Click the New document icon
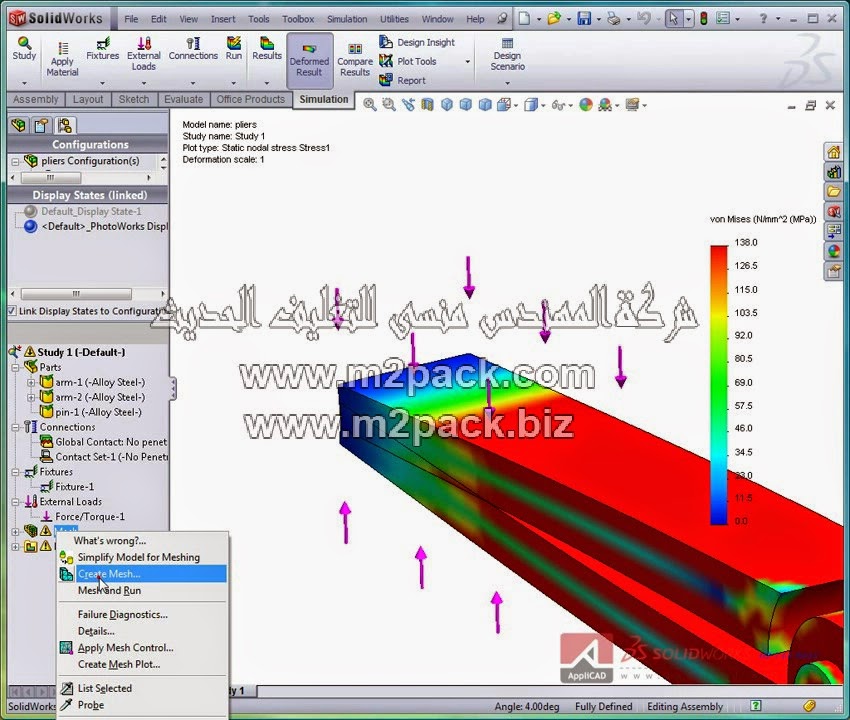This screenshot has height=720, width=850. coord(524,19)
